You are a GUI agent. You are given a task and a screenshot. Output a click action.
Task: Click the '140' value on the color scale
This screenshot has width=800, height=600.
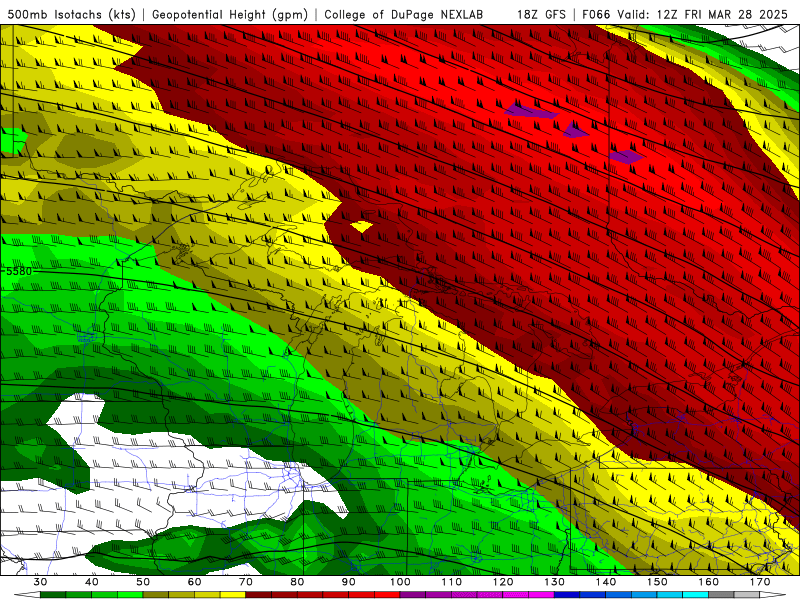[606, 582]
